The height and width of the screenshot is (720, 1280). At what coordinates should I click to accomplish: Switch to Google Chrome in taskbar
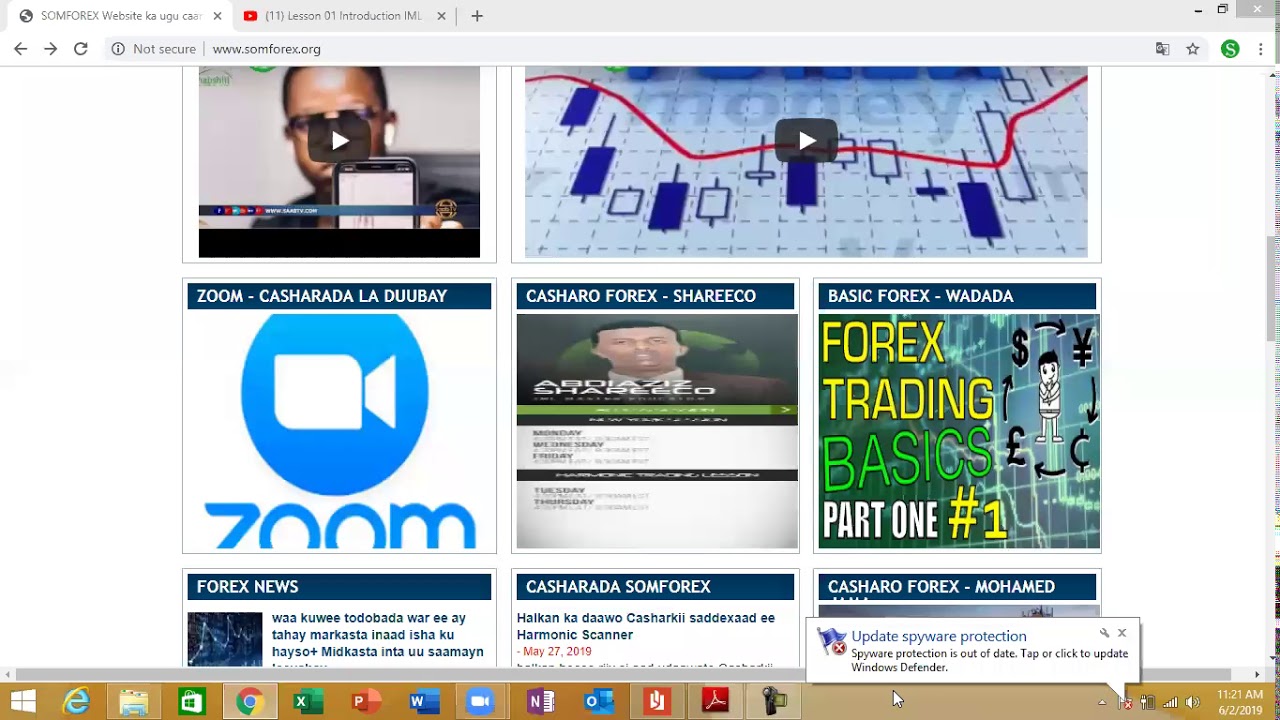pos(249,702)
